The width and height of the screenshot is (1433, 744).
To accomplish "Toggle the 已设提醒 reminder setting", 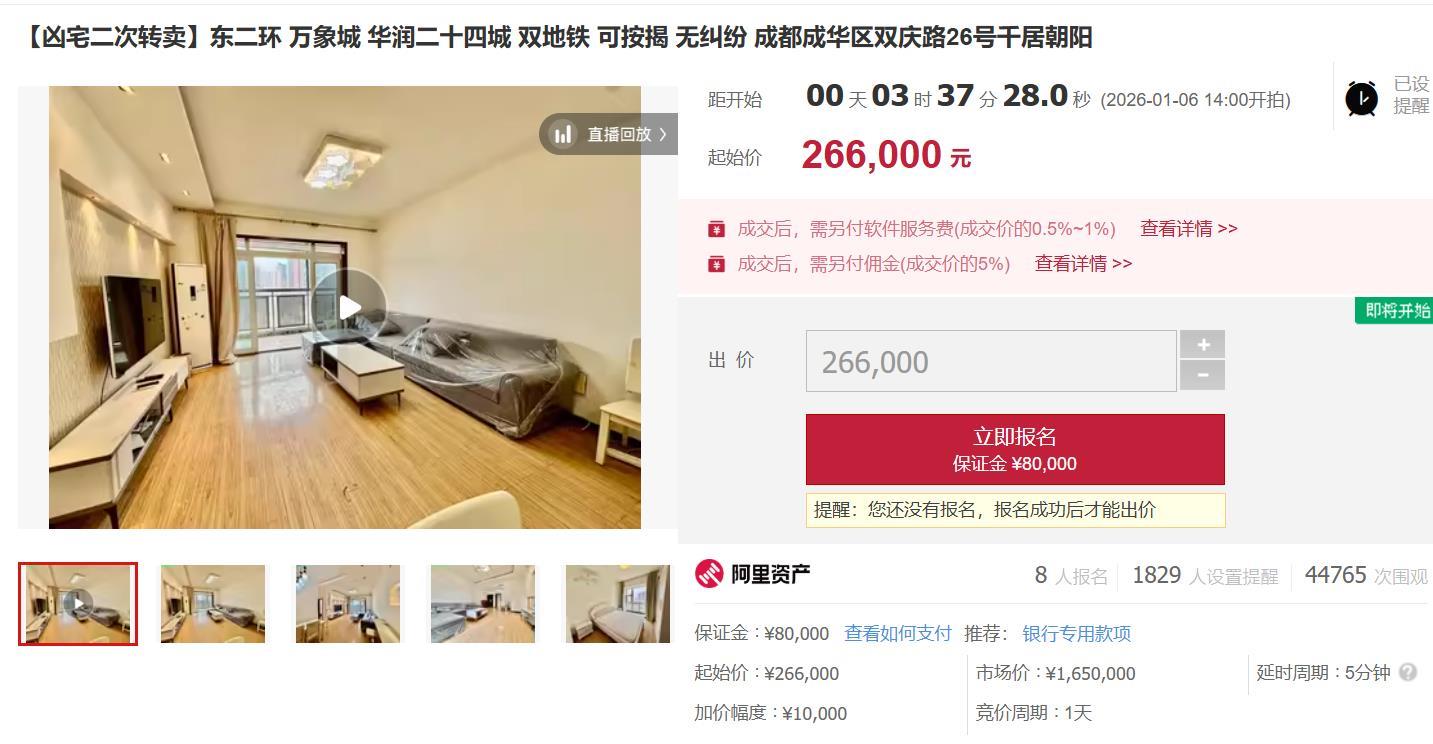I will pos(1411,95).
